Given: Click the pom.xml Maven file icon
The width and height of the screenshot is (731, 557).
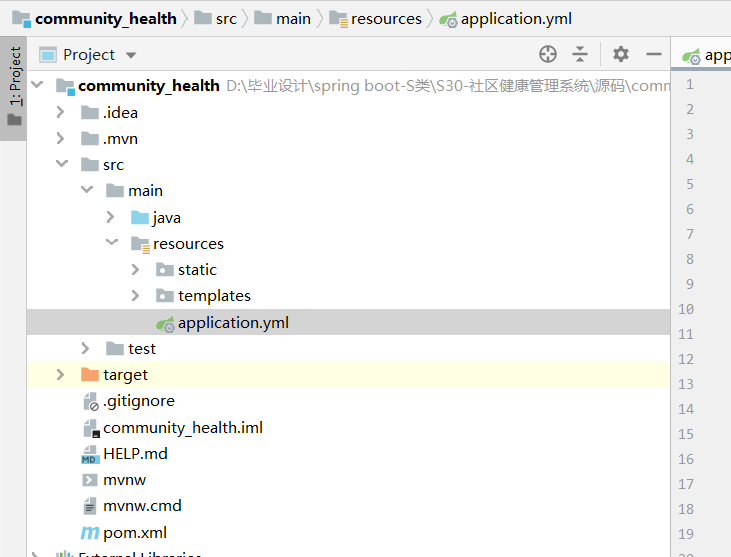Looking at the screenshot, I should pos(90,532).
